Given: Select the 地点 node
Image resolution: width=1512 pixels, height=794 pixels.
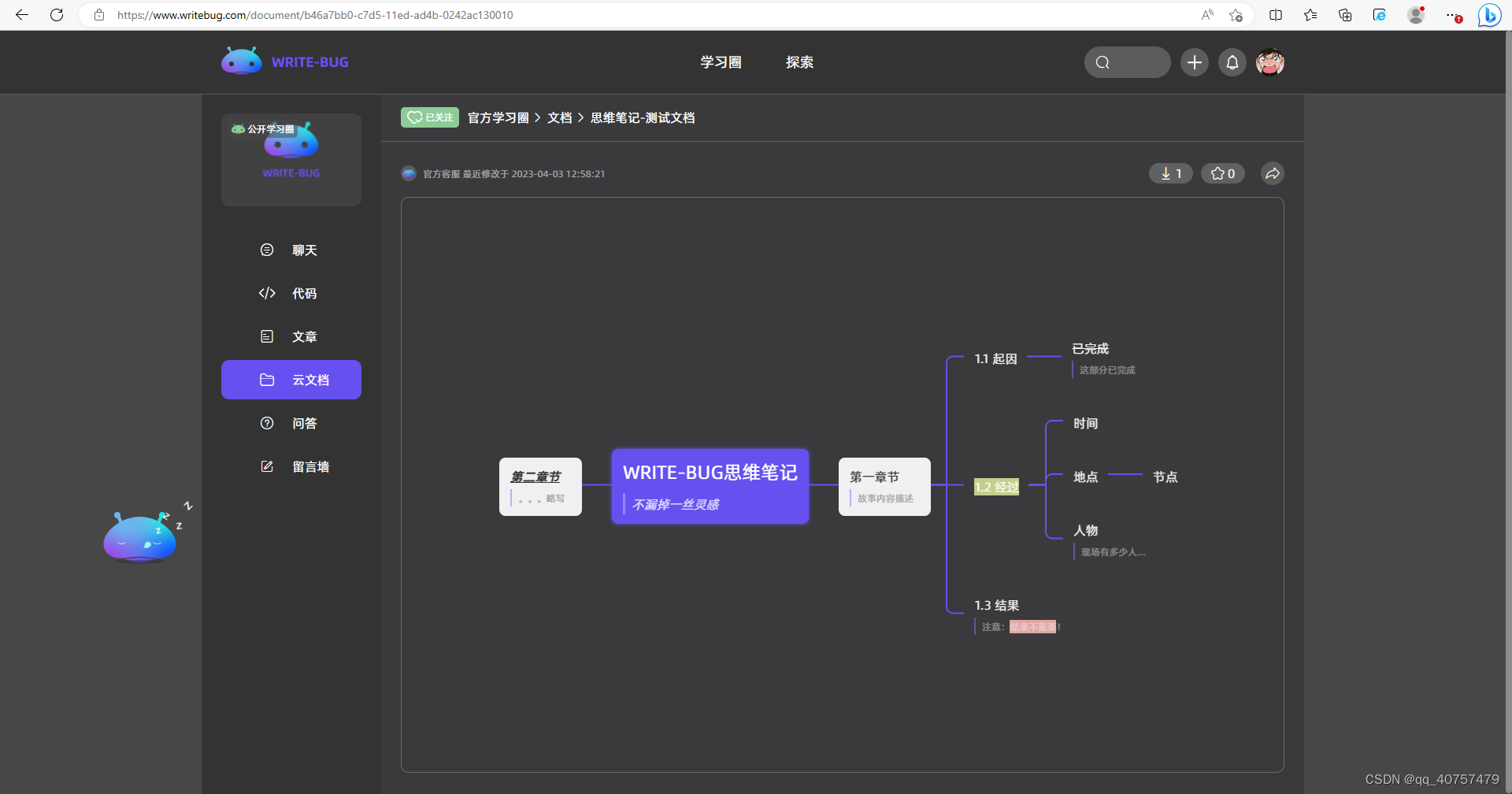Looking at the screenshot, I should point(1086,477).
